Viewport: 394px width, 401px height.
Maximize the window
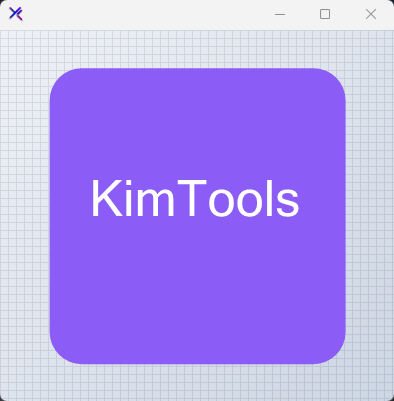coord(325,14)
